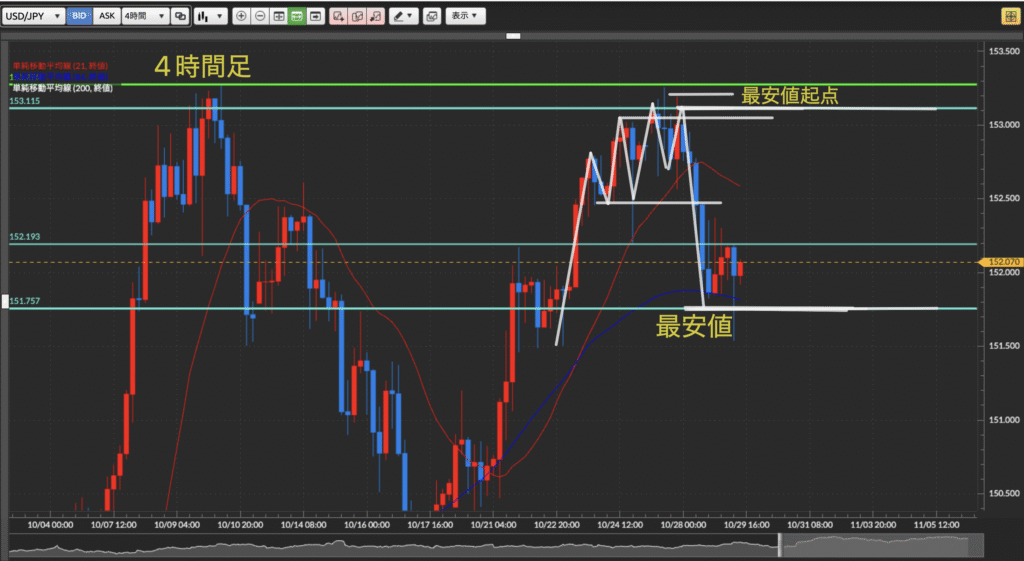Click the zoom out minus icon
1024x561 pixels.
tap(260, 16)
